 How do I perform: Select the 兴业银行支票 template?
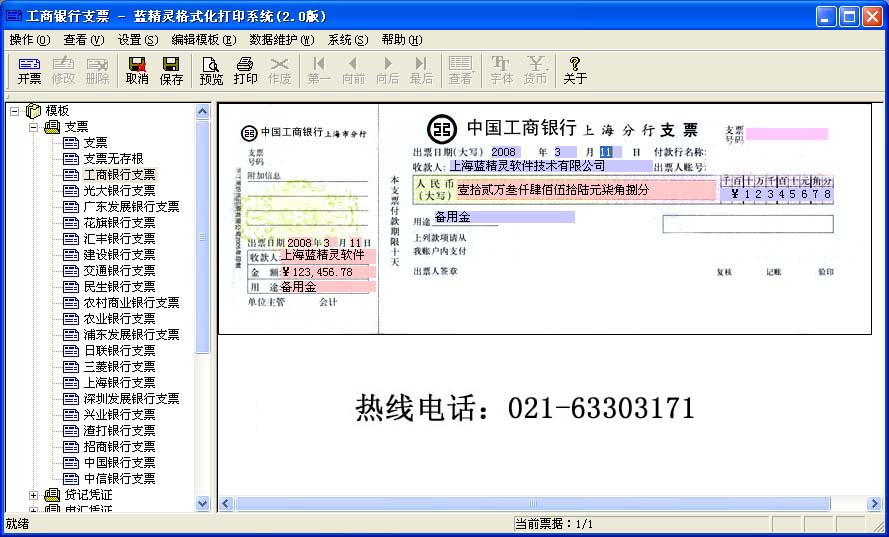click(119, 415)
